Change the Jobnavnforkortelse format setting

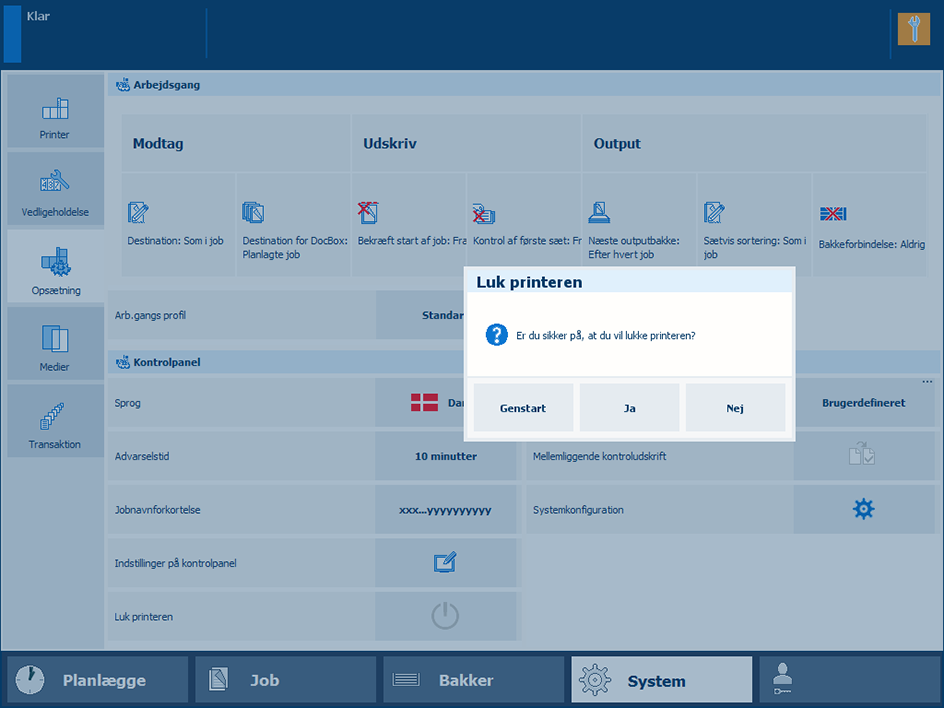point(446,510)
